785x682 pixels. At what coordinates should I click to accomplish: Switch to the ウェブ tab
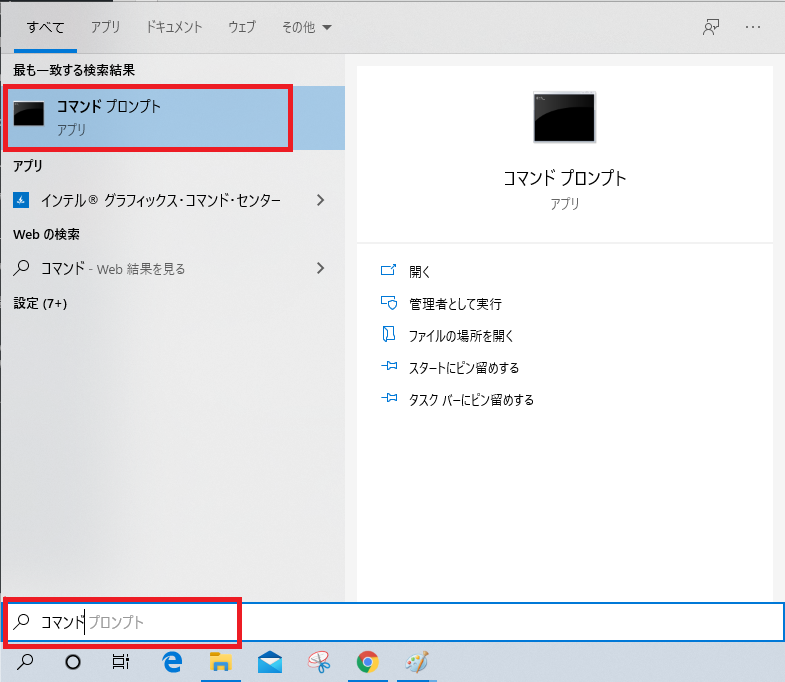pos(242,27)
